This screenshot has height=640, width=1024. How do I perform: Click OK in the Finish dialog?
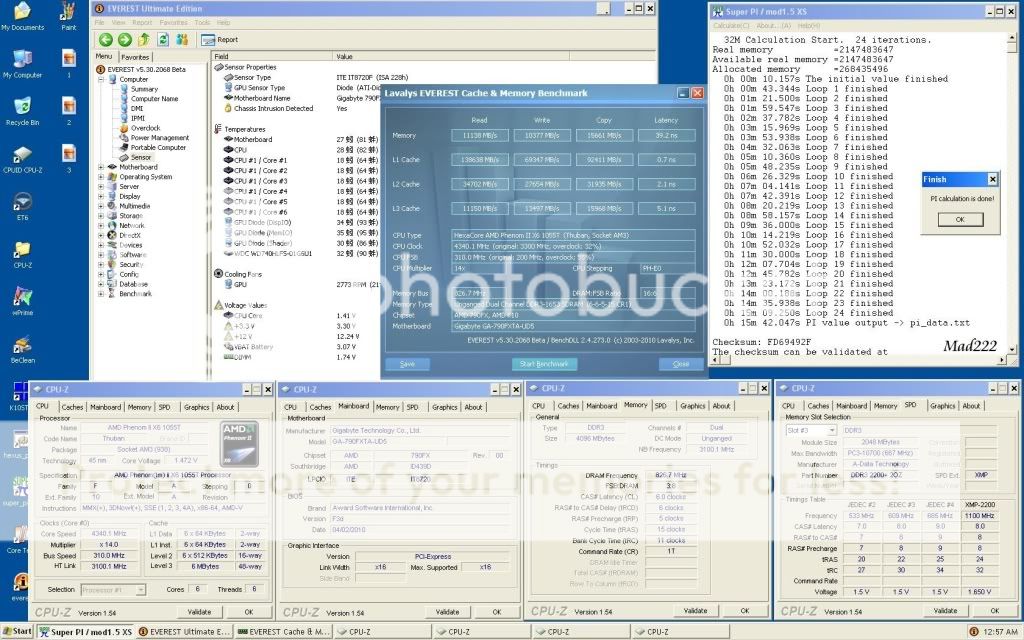click(960, 219)
